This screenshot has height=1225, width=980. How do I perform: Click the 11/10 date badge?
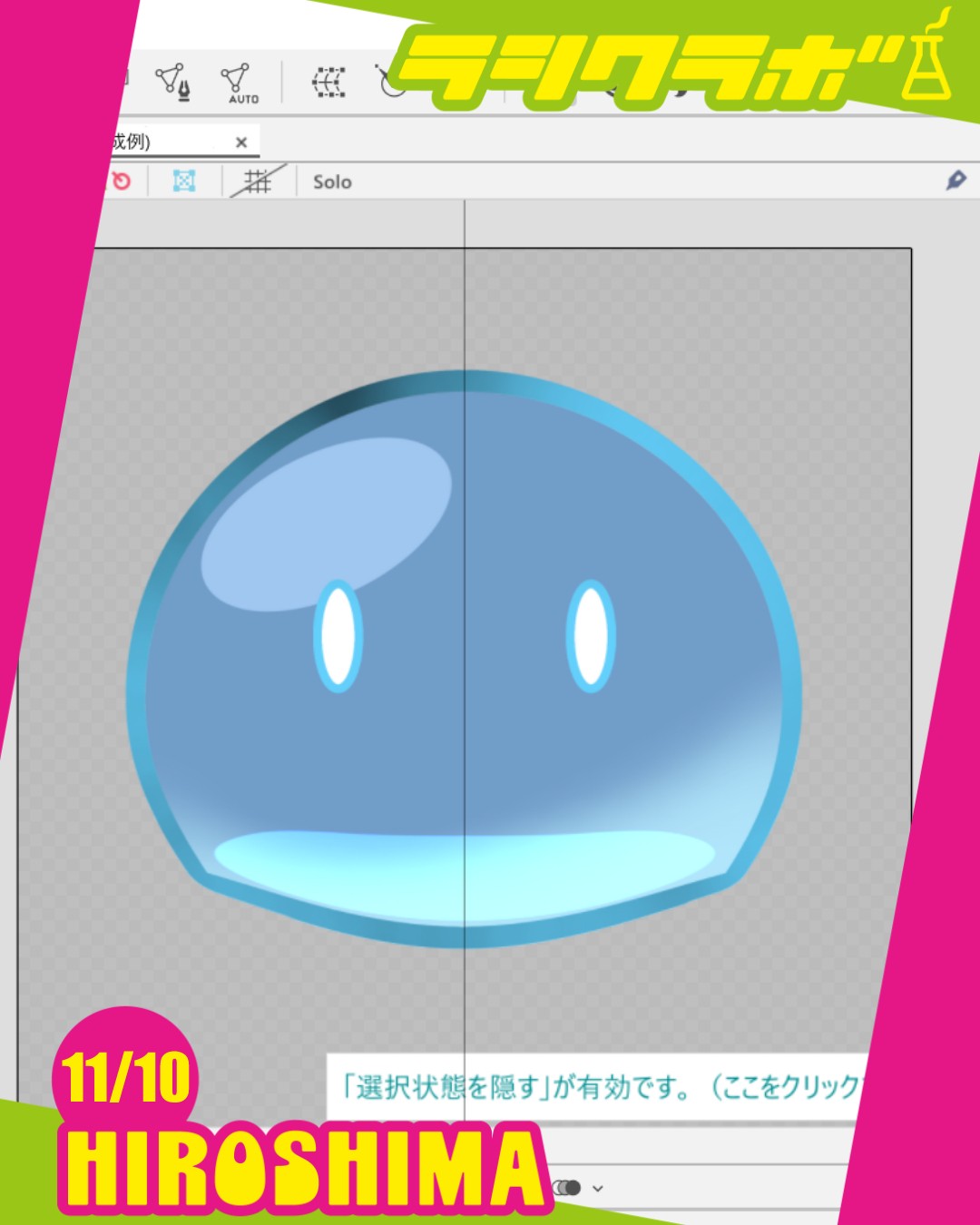(x=125, y=1078)
